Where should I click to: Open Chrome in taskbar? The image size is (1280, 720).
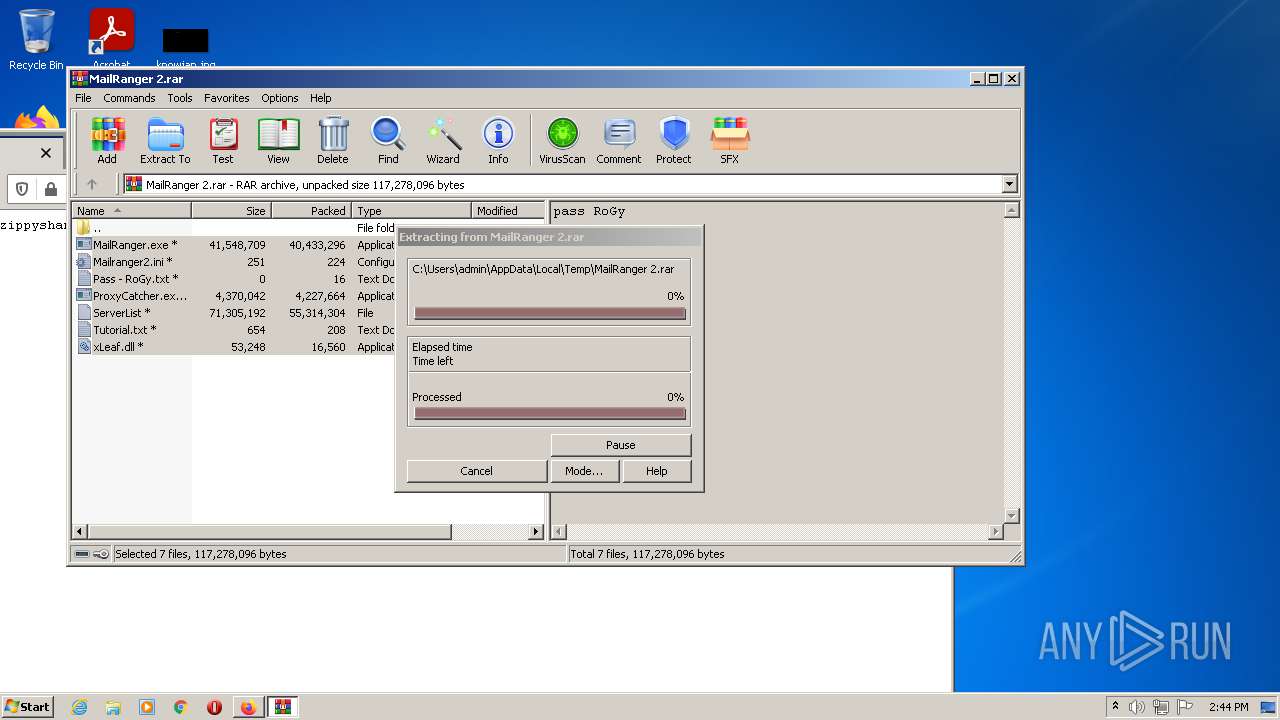180,707
